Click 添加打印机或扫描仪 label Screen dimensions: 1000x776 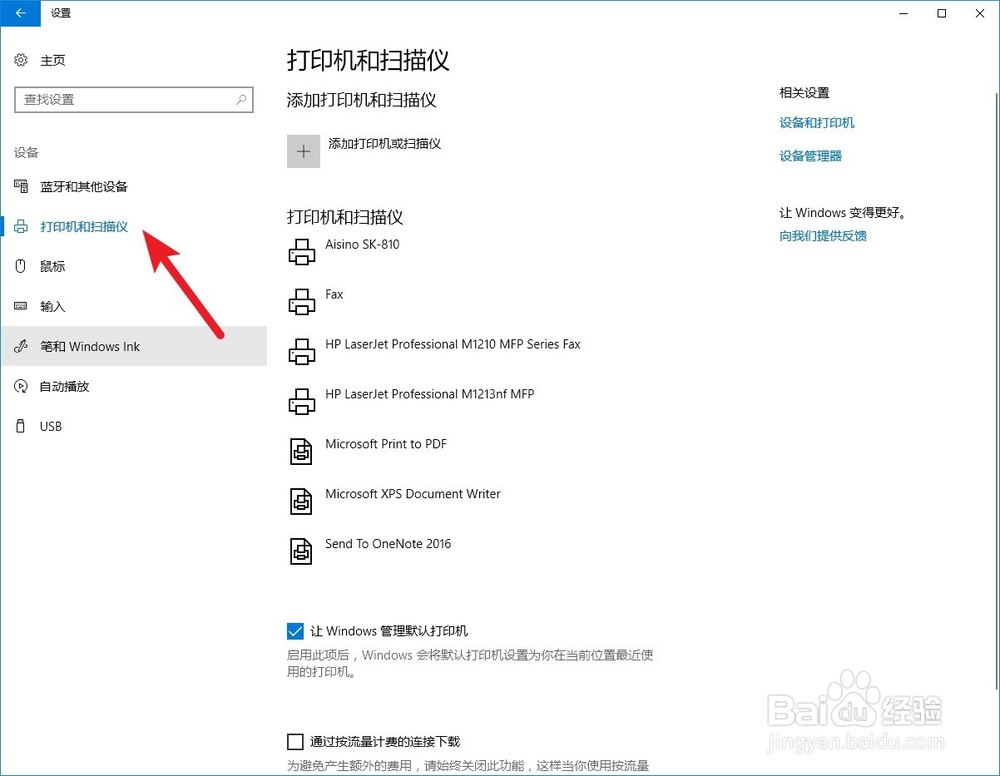[x=384, y=143]
